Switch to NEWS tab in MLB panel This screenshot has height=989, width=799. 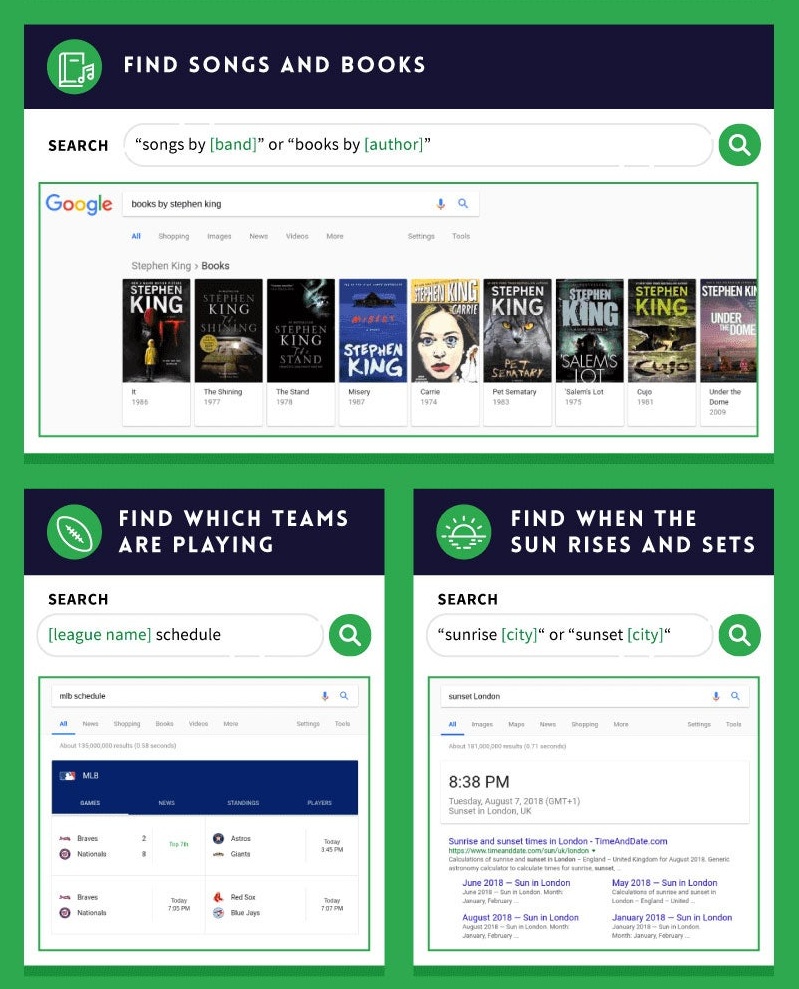pyautogui.click(x=166, y=803)
